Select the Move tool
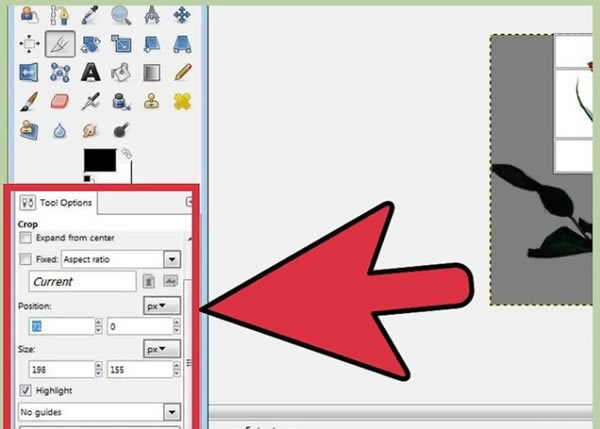Image resolution: width=600 pixels, height=429 pixels. [x=182, y=15]
